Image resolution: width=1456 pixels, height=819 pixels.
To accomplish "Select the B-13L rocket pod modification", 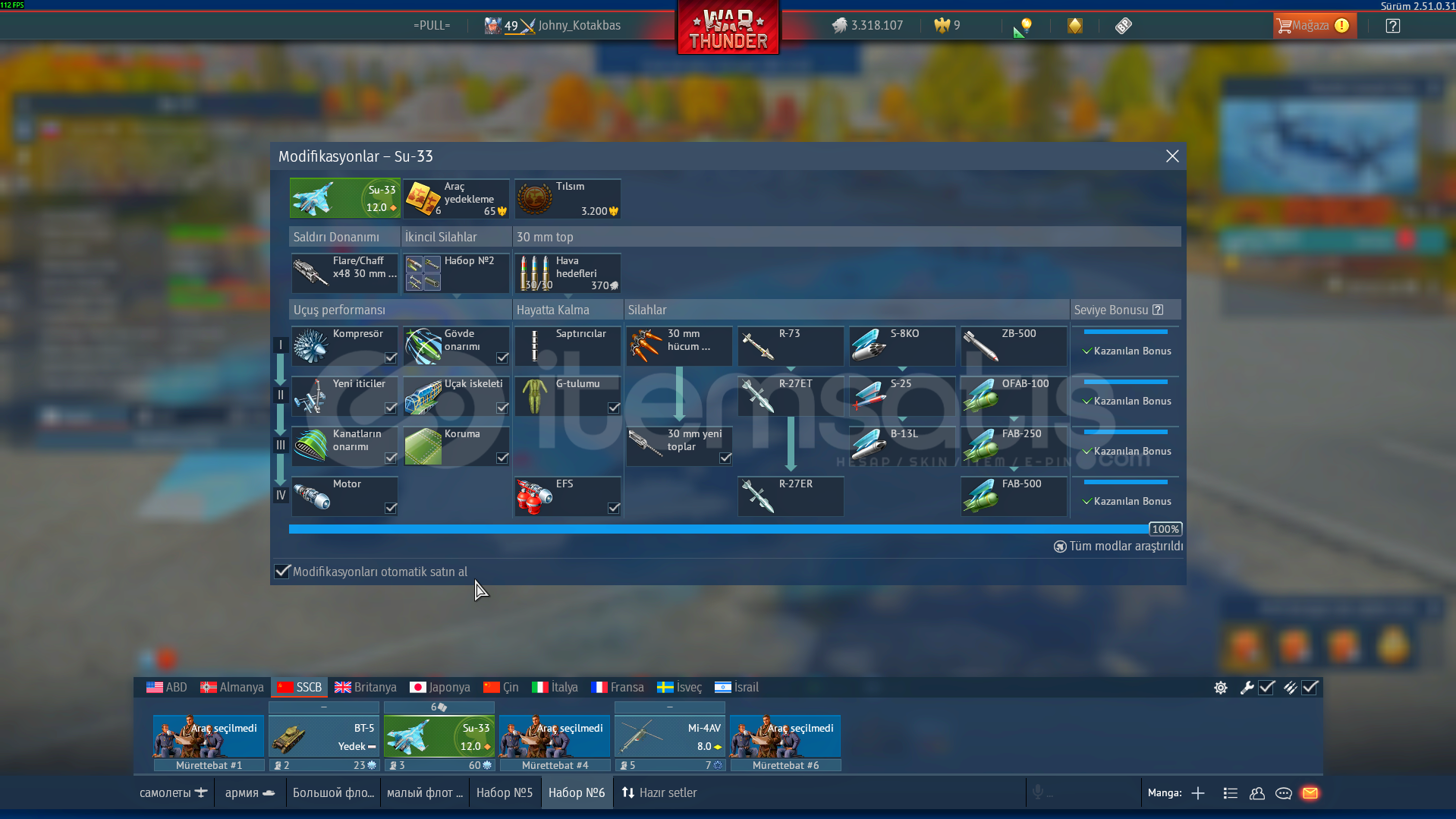I will click(x=902, y=446).
